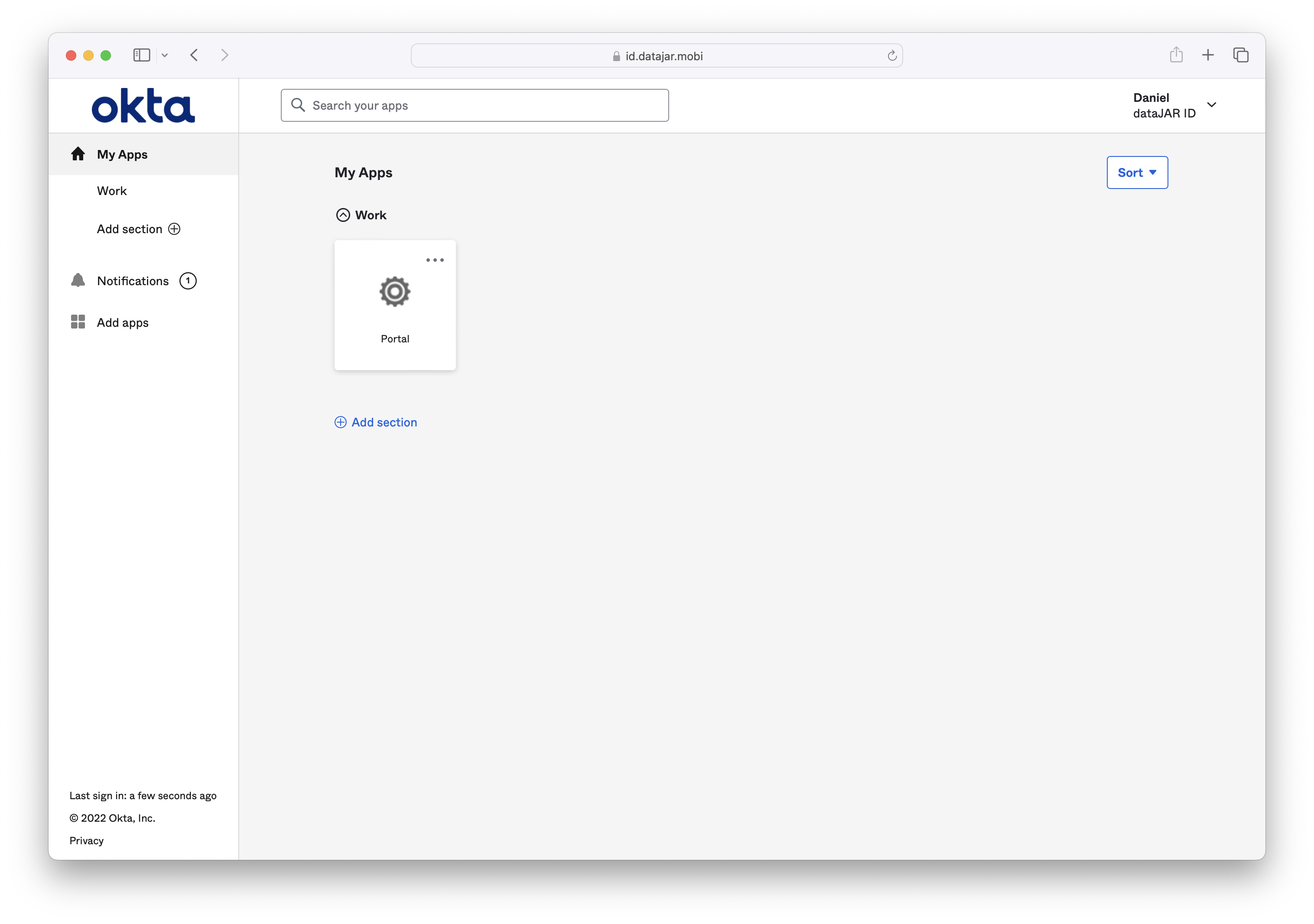This screenshot has height=924, width=1314.
Task: Click the My Apps heading
Action: coord(364,172)
